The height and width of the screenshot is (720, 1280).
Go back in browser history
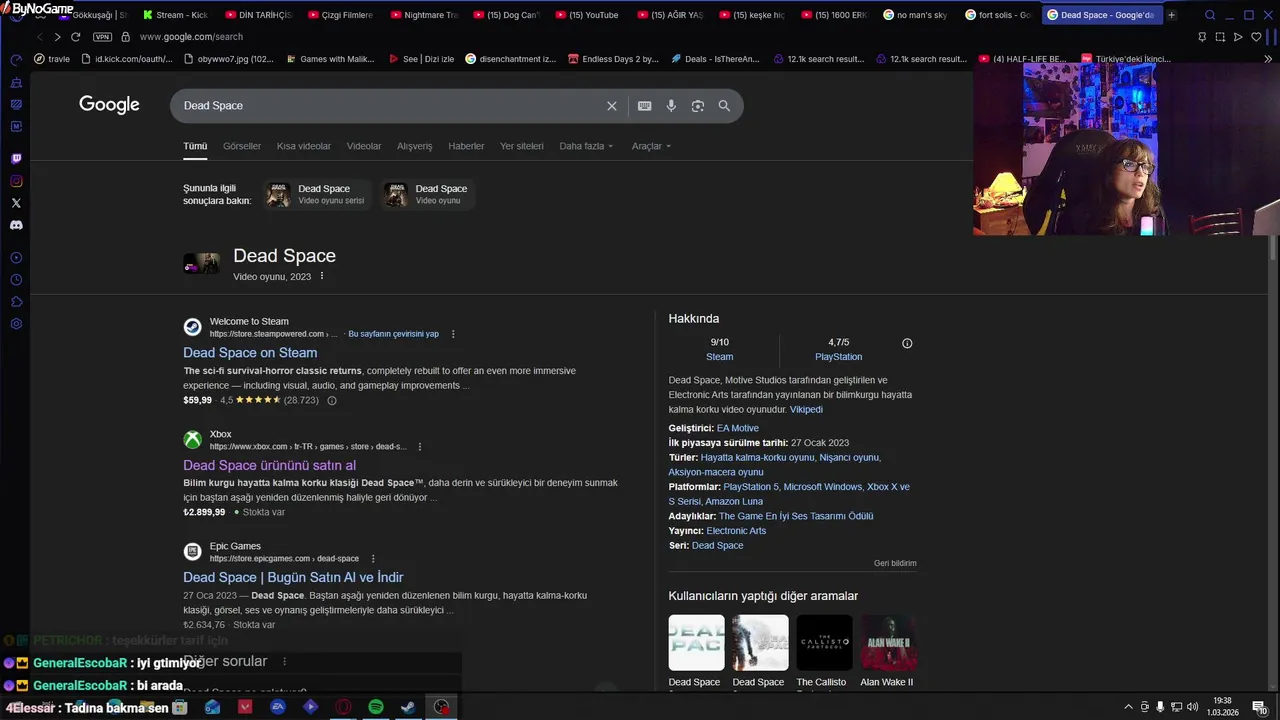[x=40, y=37]
